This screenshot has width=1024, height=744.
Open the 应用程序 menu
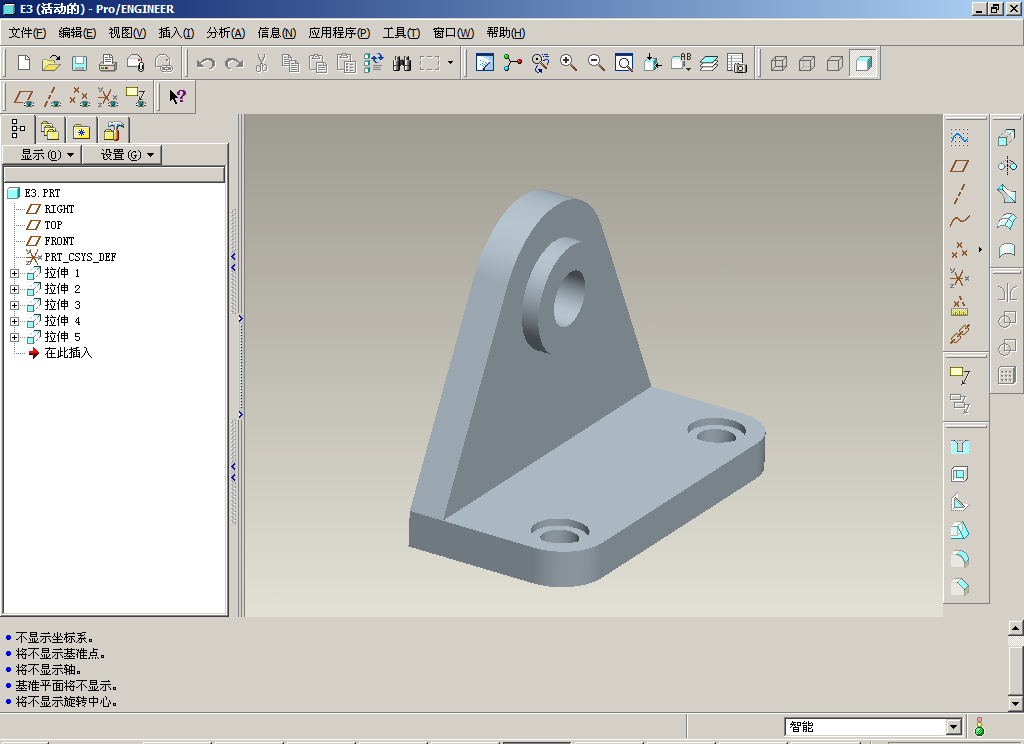click(x=339, y=33)
